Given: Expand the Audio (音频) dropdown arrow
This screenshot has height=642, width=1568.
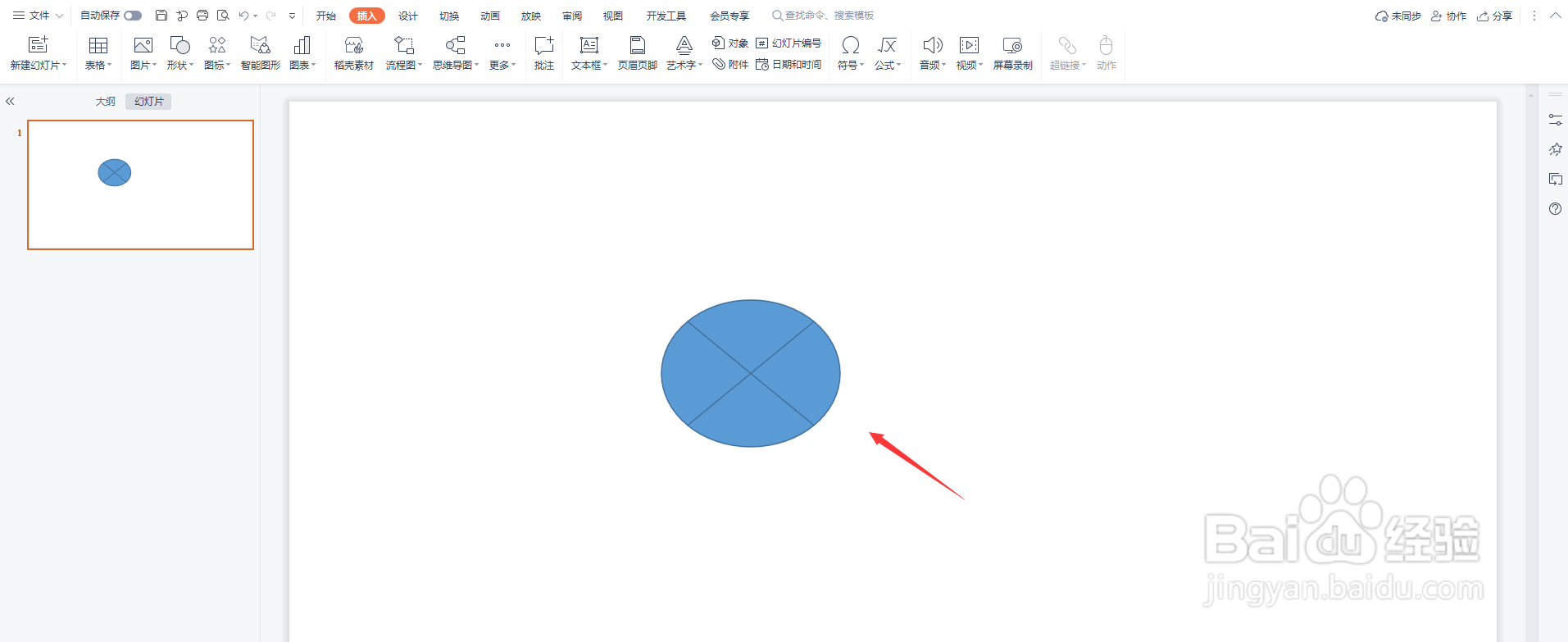Looking at the screenshot, I should 944,65.
